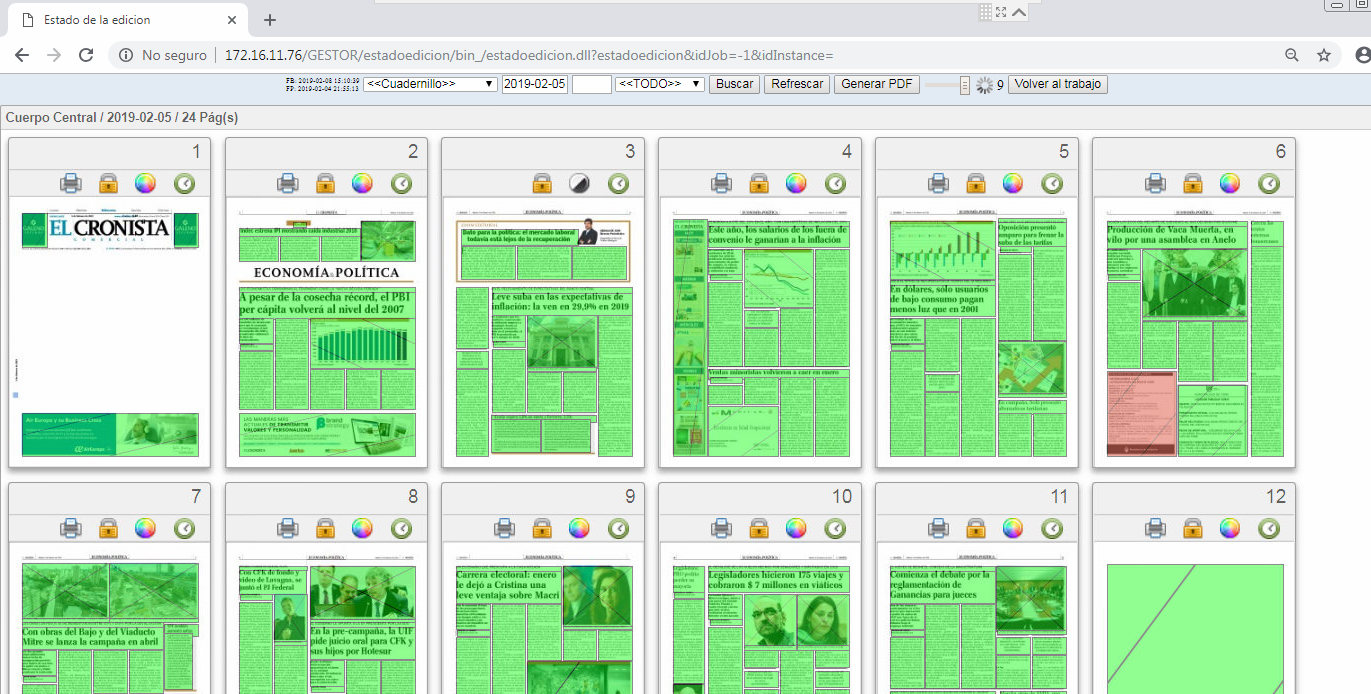Click the color wheel on page 7
The height and width of the screenshot is (694, 1371).
click(145, 528)
